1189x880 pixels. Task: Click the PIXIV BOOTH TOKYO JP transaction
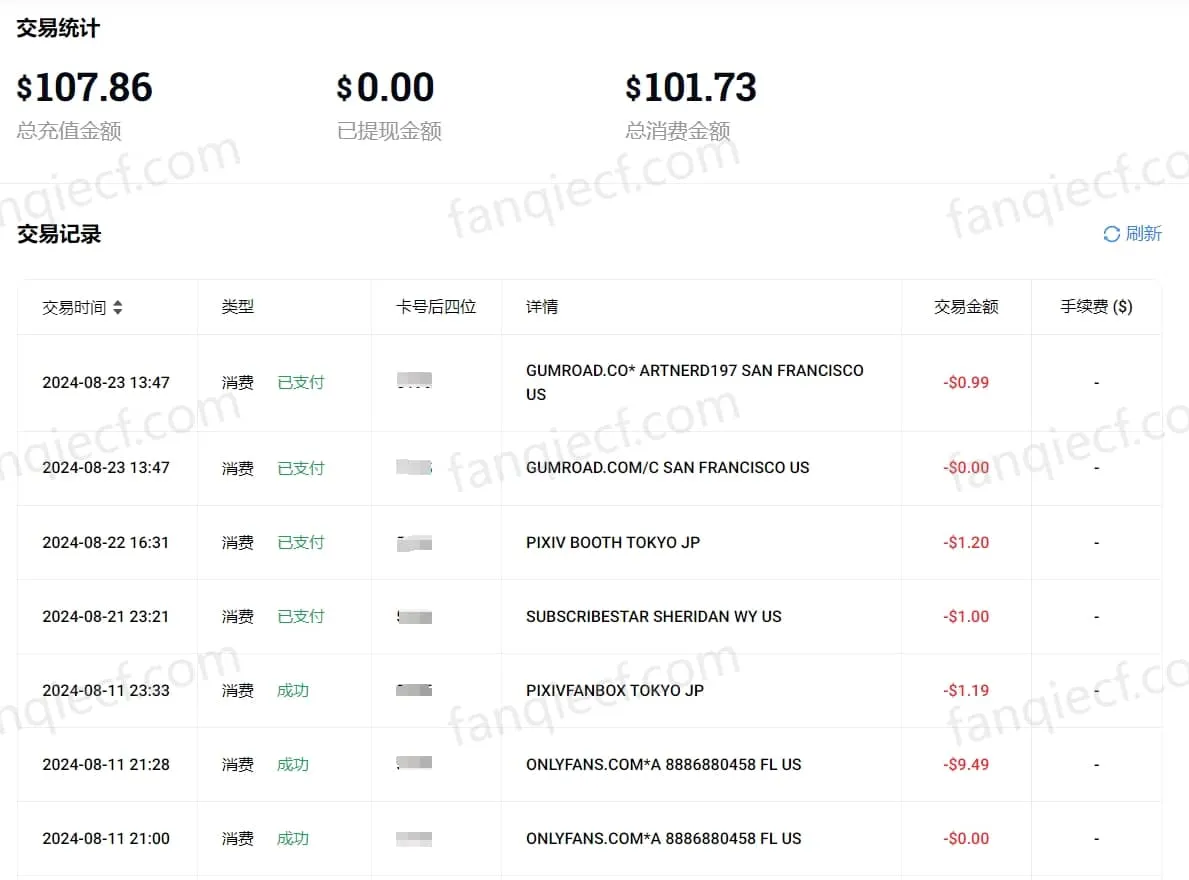point(613,543)
